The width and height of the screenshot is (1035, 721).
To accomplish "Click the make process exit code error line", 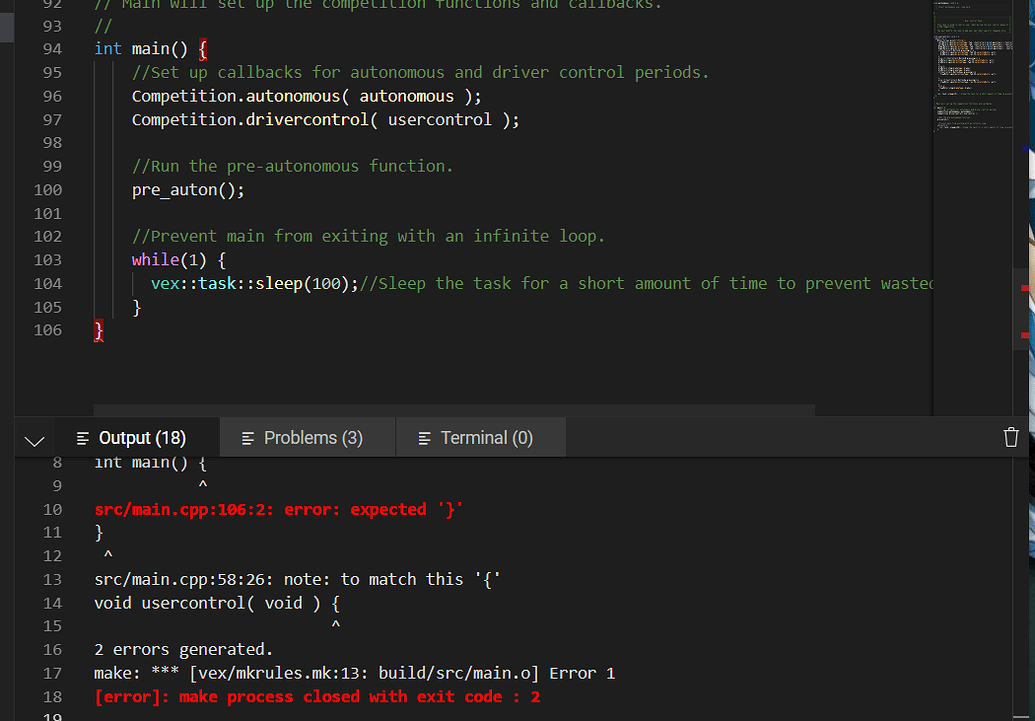I will pyautogui.click(x=317, y=696).
